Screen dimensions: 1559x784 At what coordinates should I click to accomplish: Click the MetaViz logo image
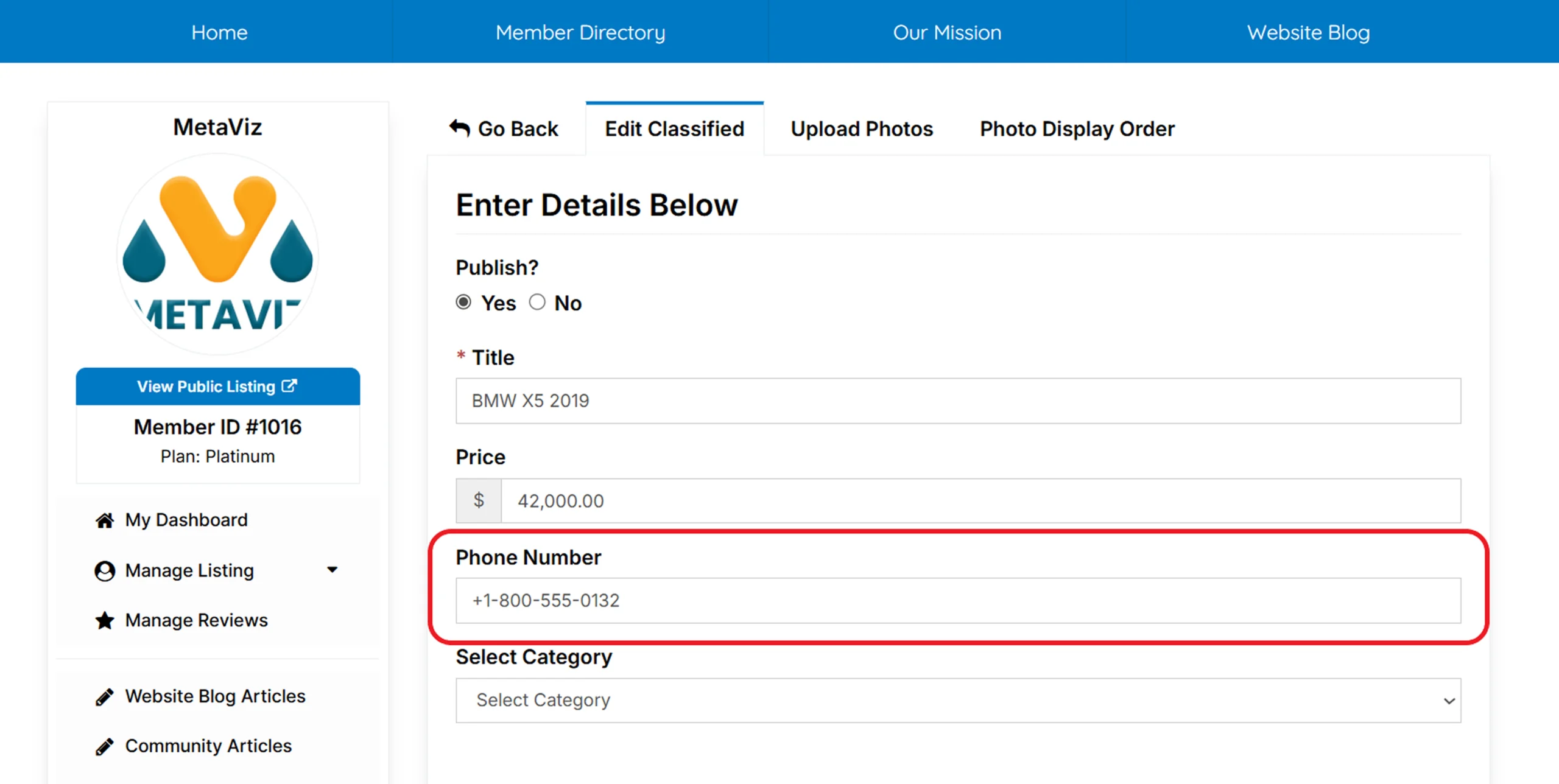218,253
